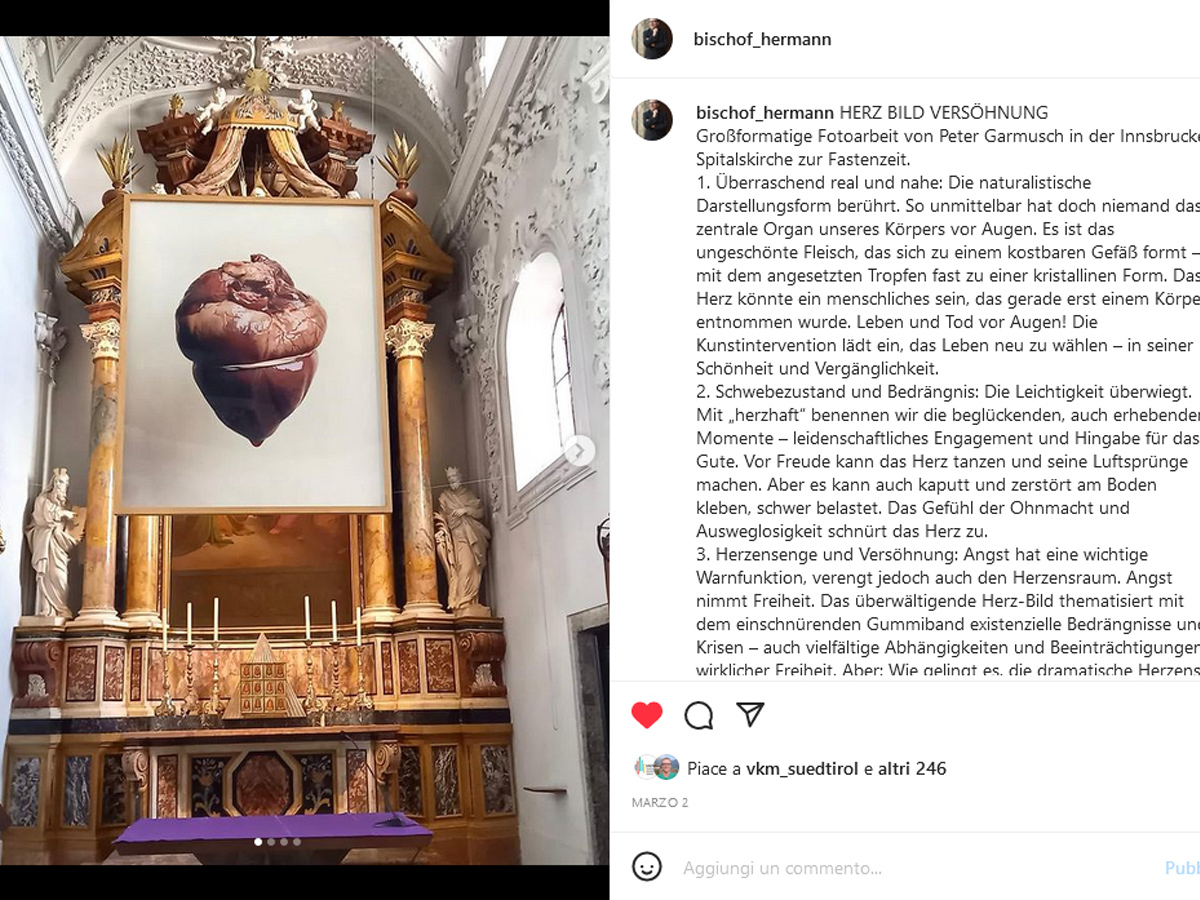
Task: Click the altar photo of heart artwork
Action: click(x=305, y=450)
